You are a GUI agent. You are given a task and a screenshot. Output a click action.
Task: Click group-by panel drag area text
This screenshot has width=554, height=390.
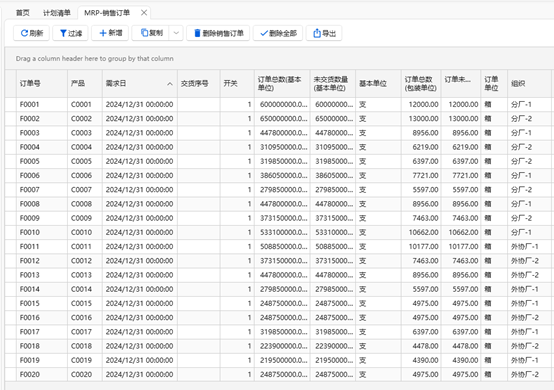coord(94,59)
